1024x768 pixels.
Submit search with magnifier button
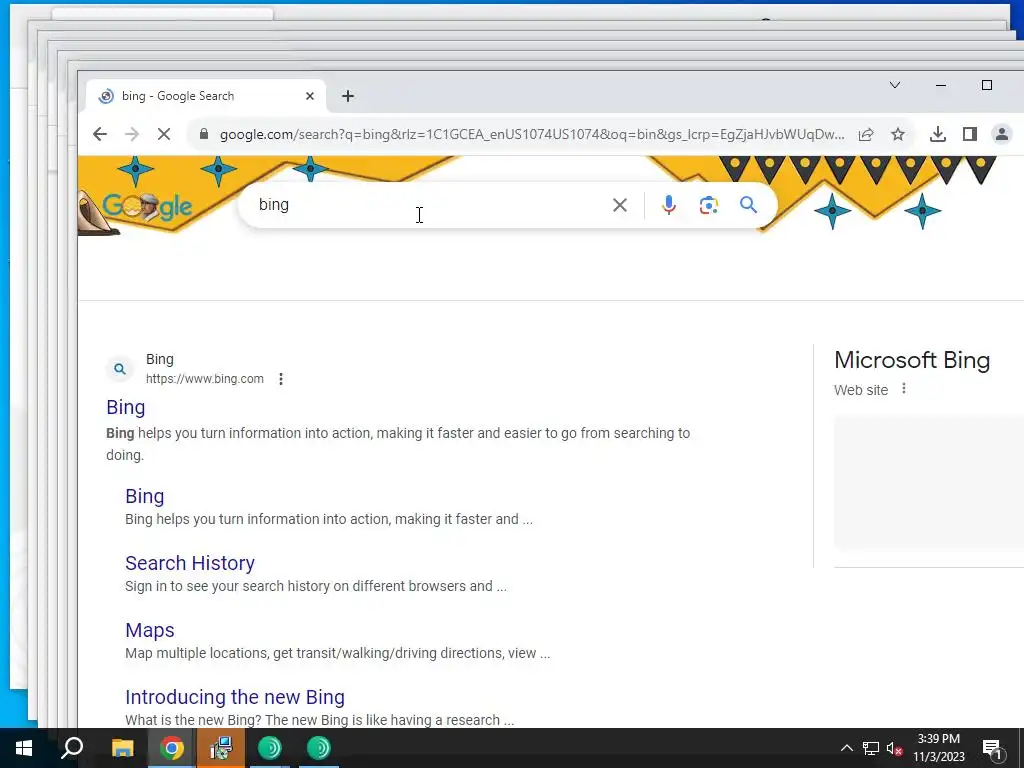748,205
